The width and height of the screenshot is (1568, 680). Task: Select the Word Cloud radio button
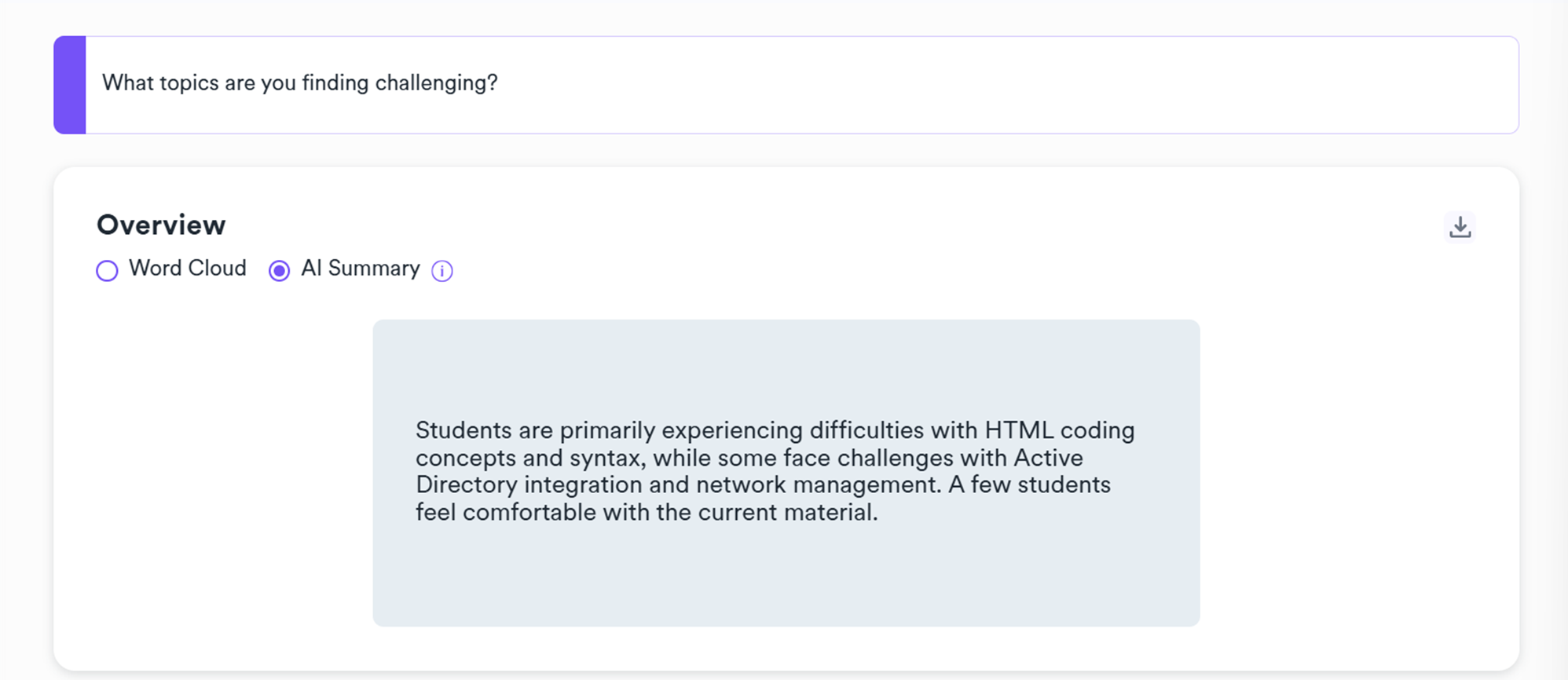(x=107, y=271)
